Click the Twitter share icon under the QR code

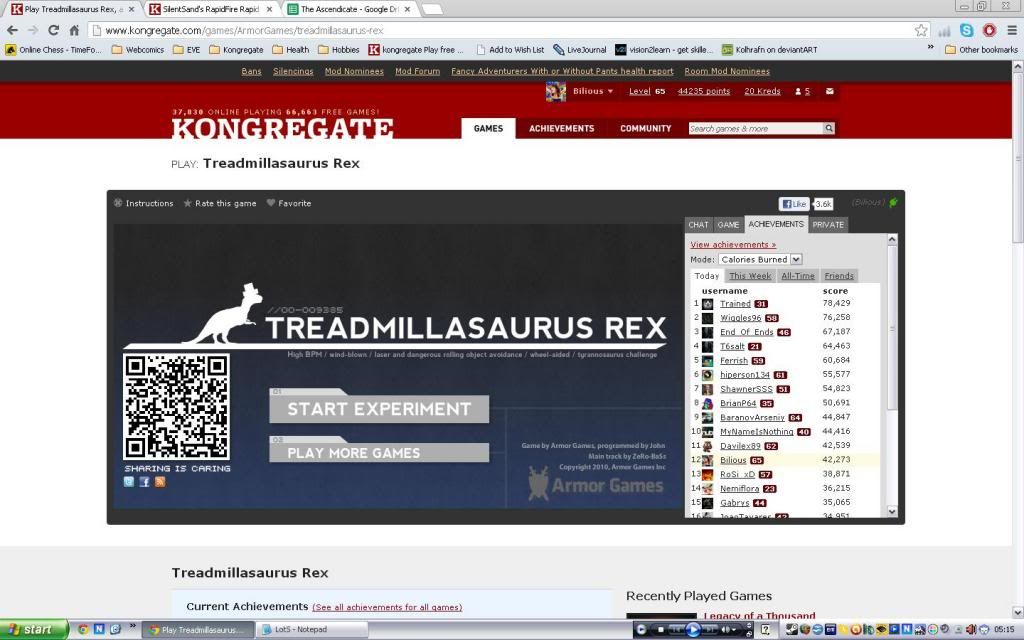(129, 482)
